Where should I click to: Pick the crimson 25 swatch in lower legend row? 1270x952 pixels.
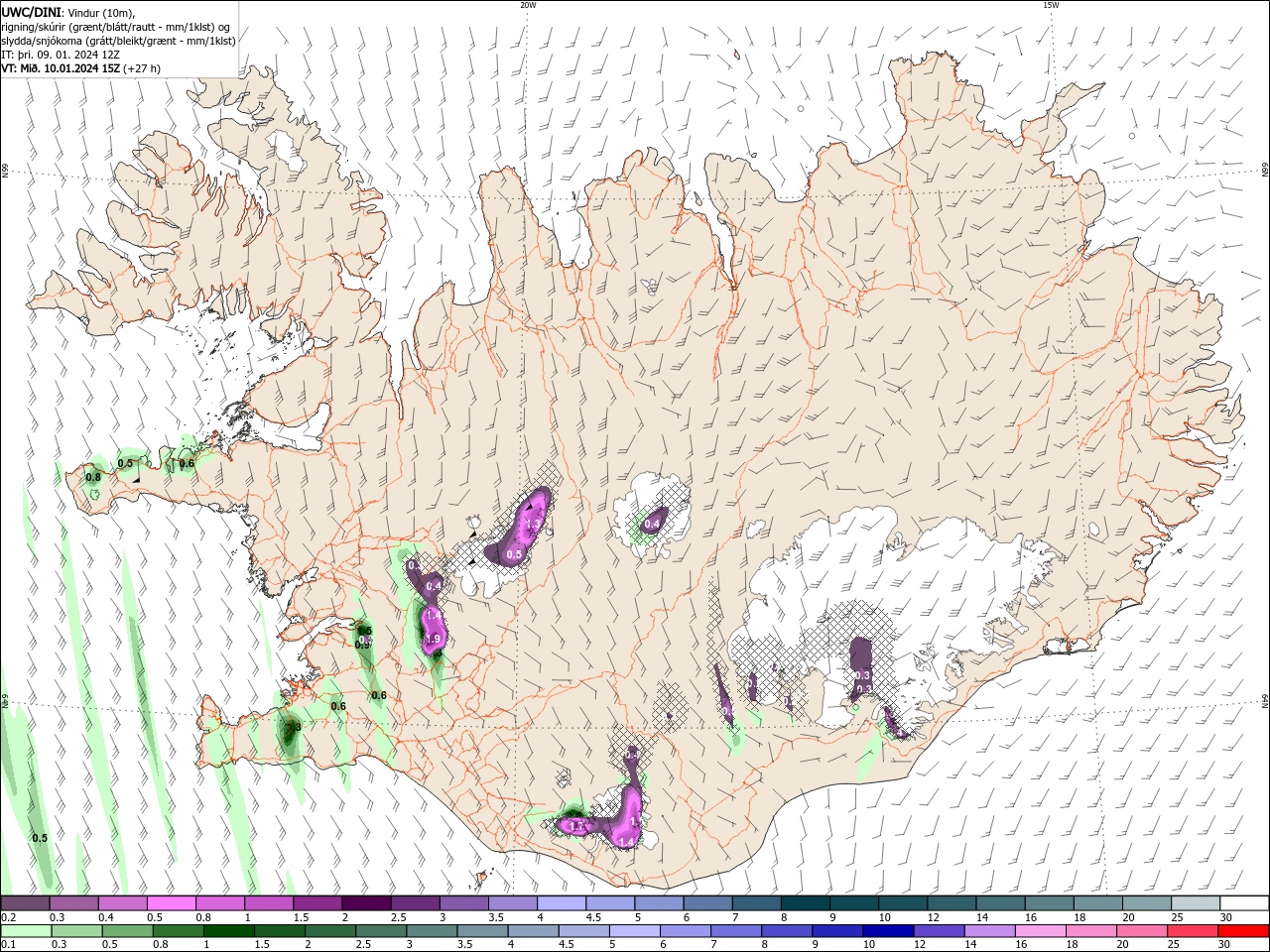[x=1192, y=931]
